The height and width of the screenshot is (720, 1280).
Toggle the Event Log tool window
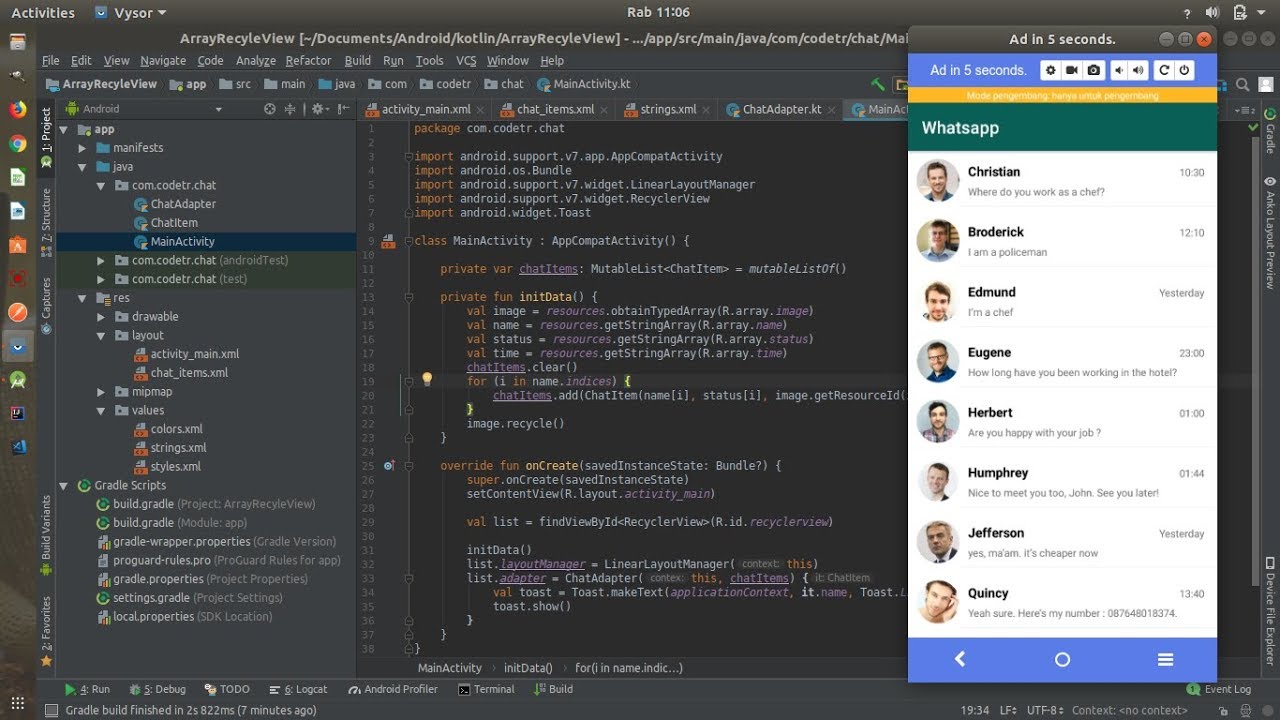tap(1219, 689)
